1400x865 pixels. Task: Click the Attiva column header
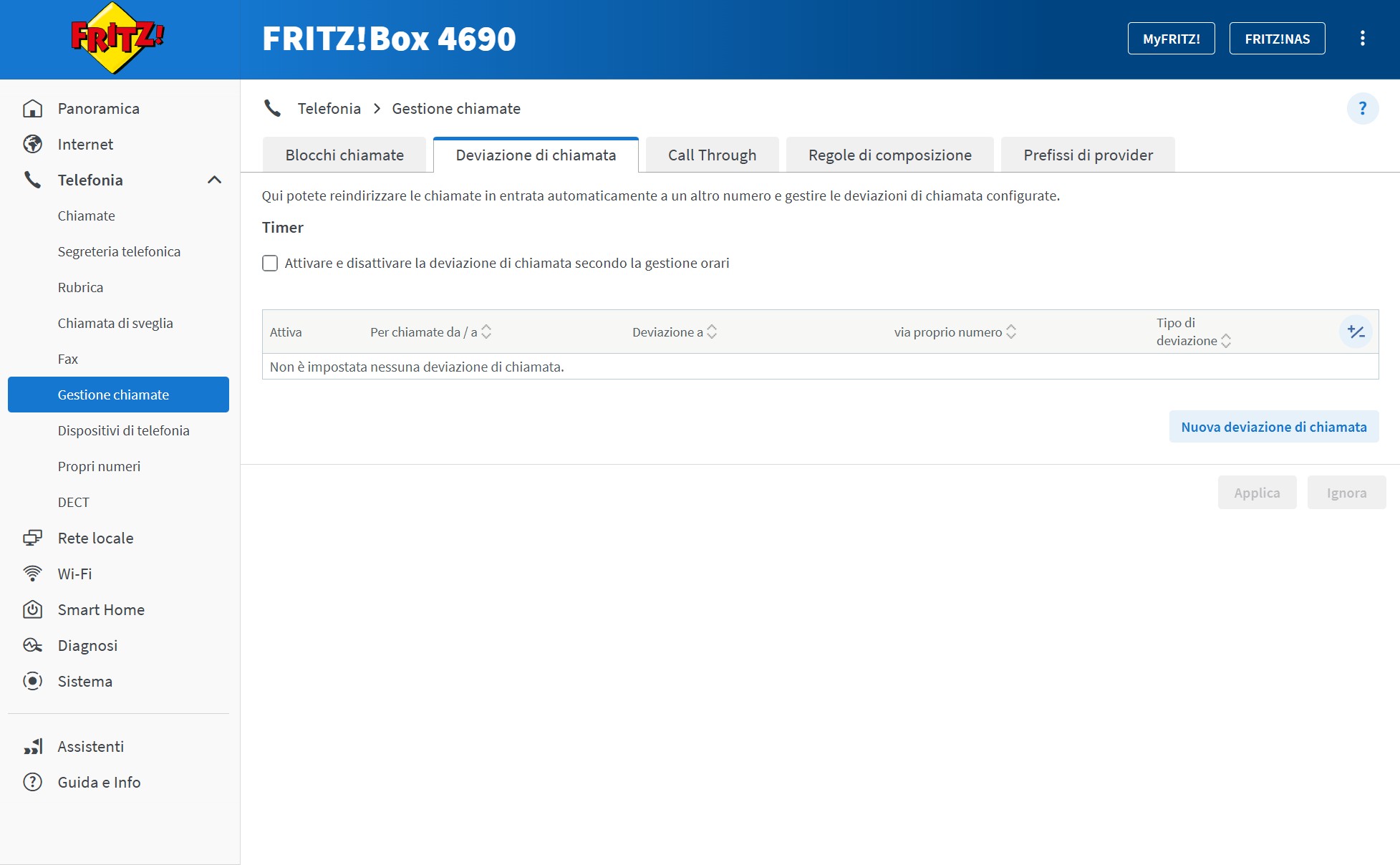tap(286, 332)
